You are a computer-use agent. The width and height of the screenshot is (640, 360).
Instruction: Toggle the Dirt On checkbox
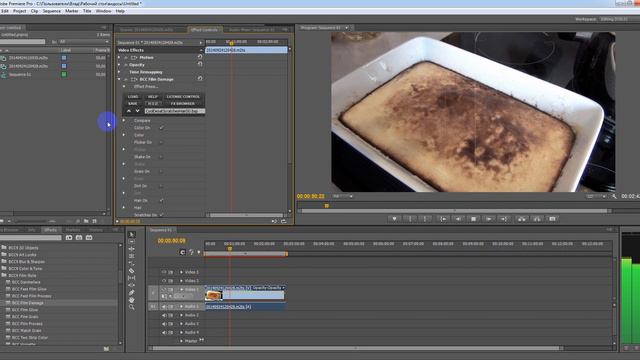coord(162,186)
